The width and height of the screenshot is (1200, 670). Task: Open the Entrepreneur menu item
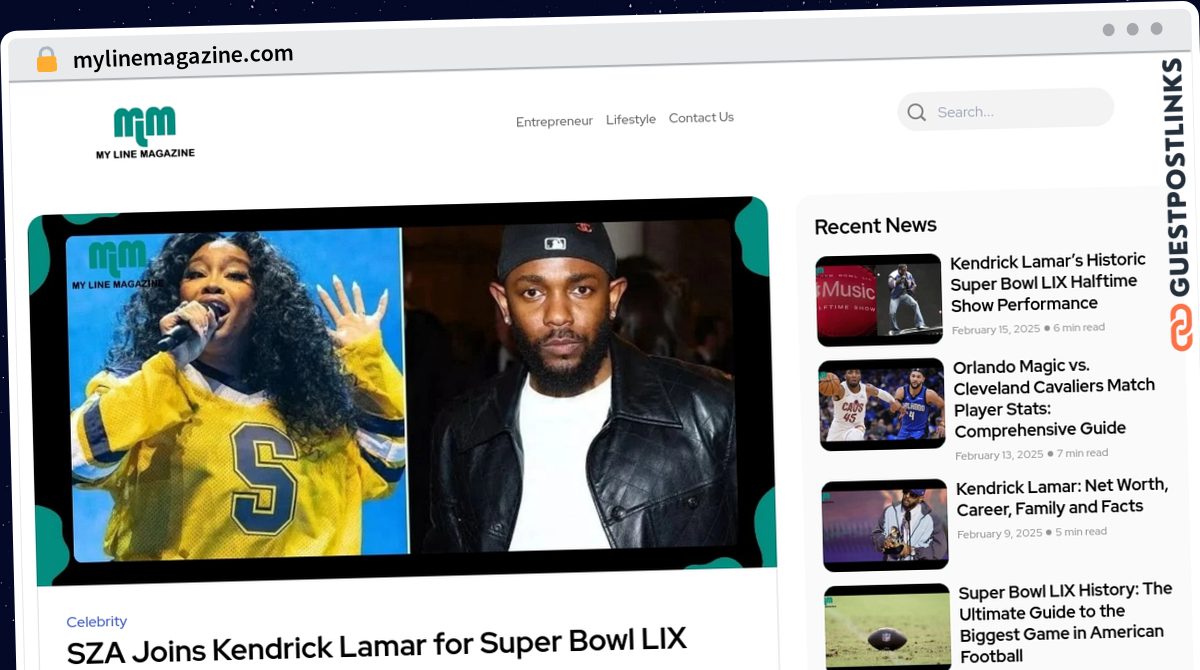coord(554,121)
